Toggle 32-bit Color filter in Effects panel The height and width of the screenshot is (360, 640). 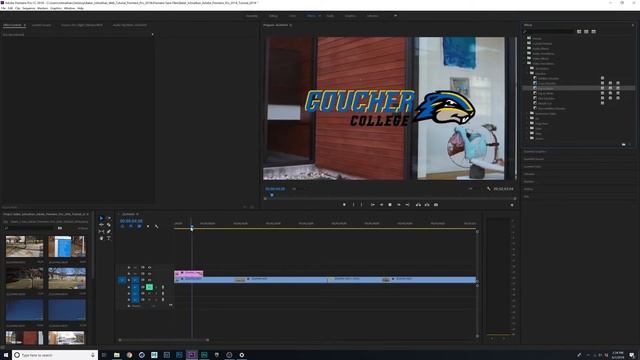pos(586,31)
